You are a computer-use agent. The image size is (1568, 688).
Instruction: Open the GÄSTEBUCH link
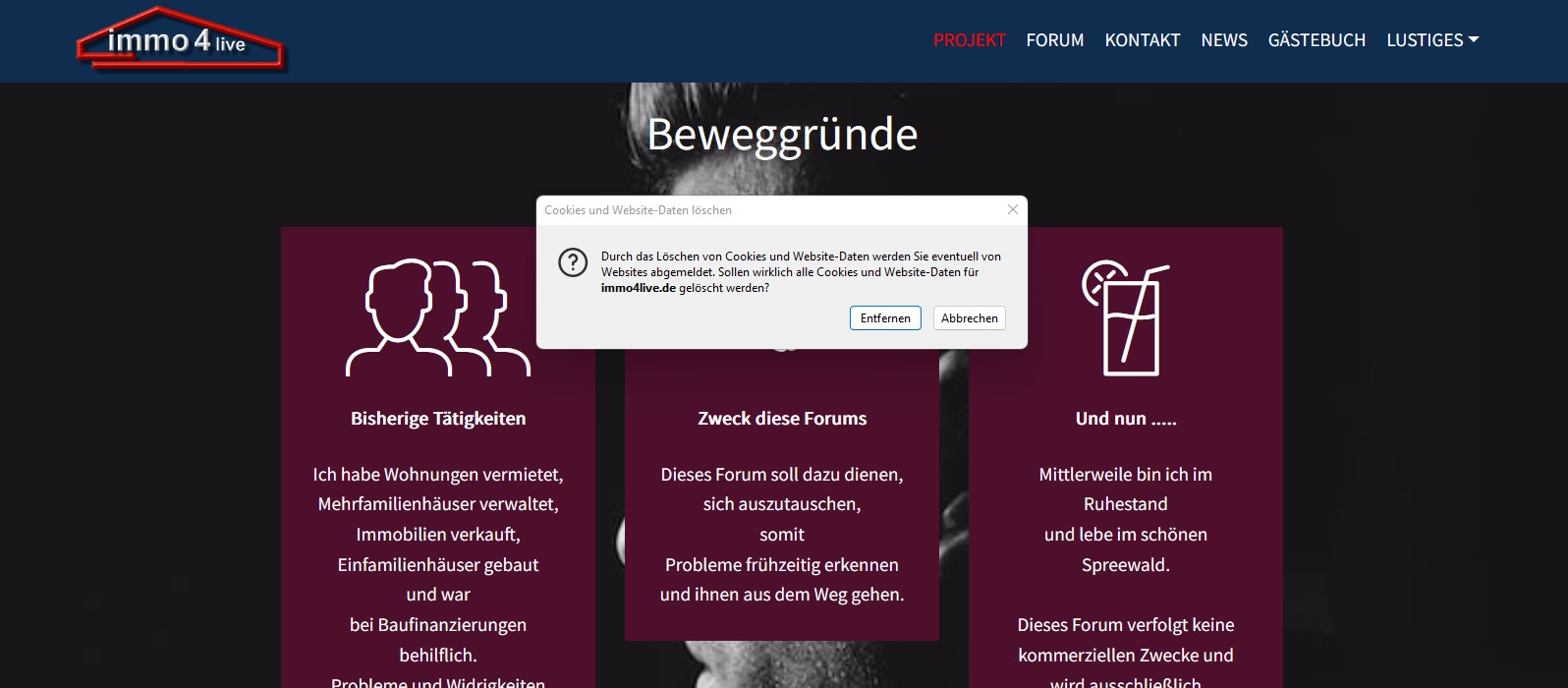click(x=1316, y=40)
